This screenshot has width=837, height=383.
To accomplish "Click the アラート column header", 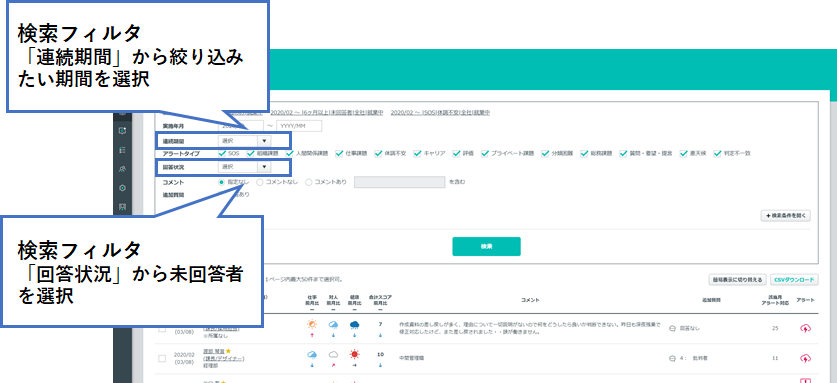I will click(806, 301).
